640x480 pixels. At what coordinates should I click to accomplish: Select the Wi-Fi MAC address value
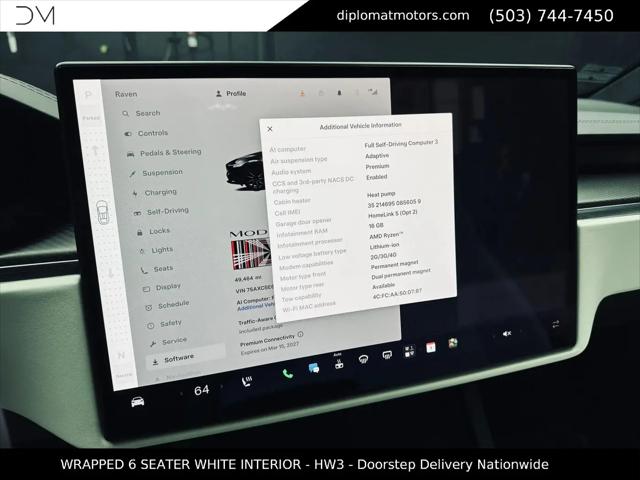coord(397,293)
